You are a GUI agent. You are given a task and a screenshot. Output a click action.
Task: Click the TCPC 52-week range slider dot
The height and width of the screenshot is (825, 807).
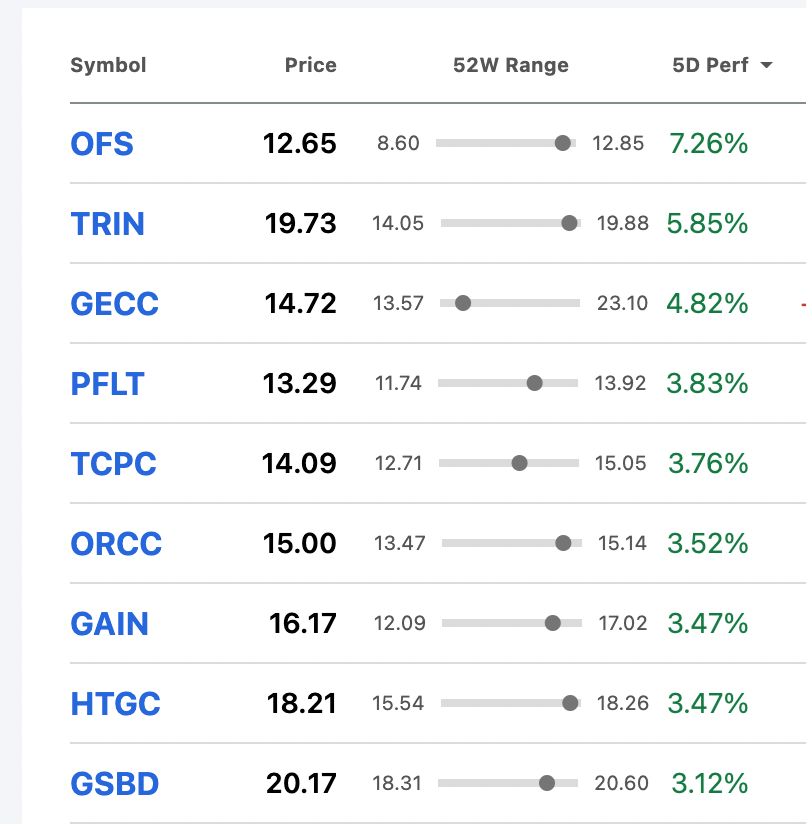tap(519, 463)
